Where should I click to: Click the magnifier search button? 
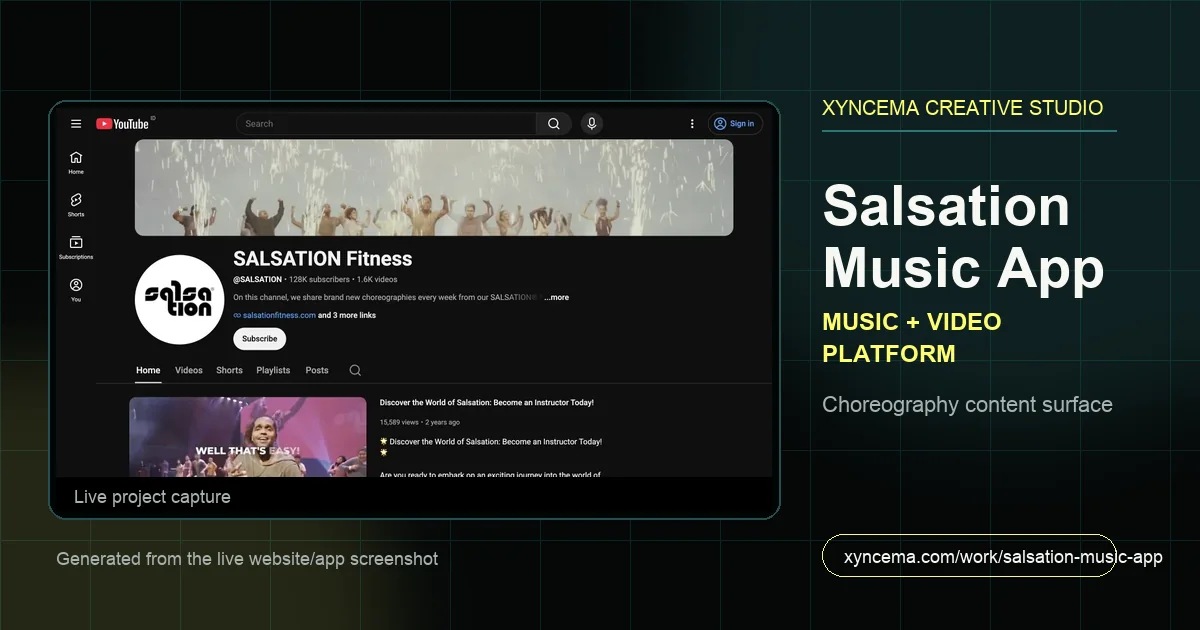[x=554, y=124]
